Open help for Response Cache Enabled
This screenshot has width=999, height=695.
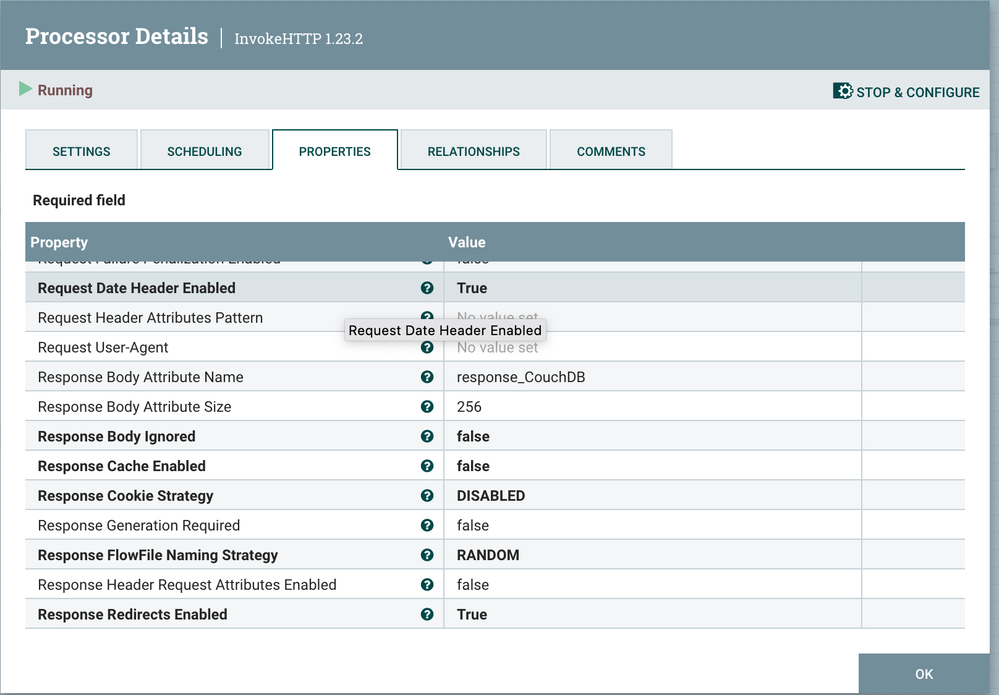pos(427,466)
